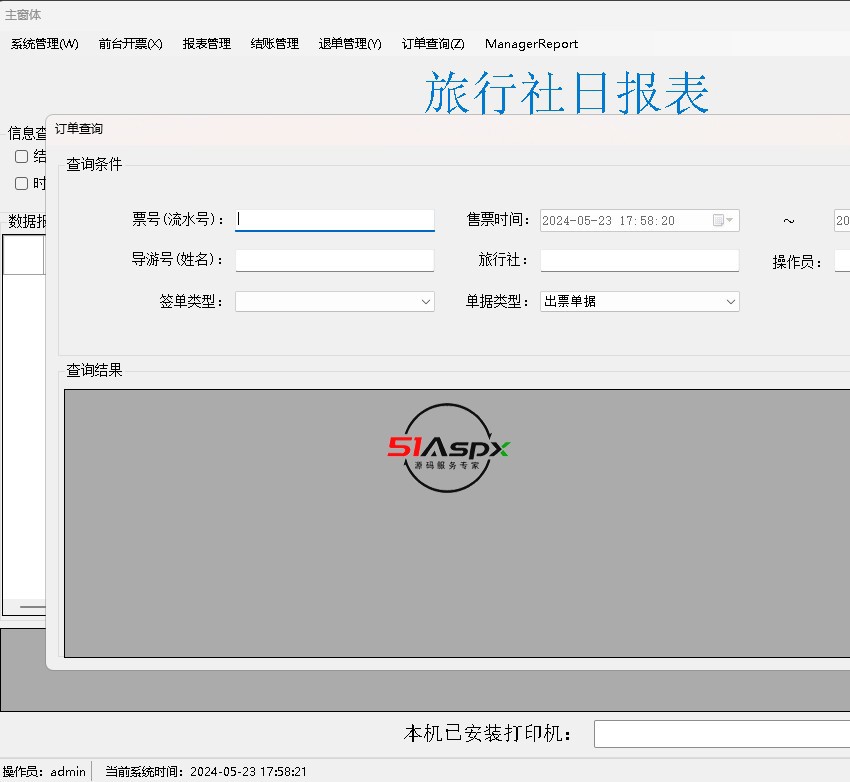
Task: Click the 结账管理 menu item
Action: point(274,44)
